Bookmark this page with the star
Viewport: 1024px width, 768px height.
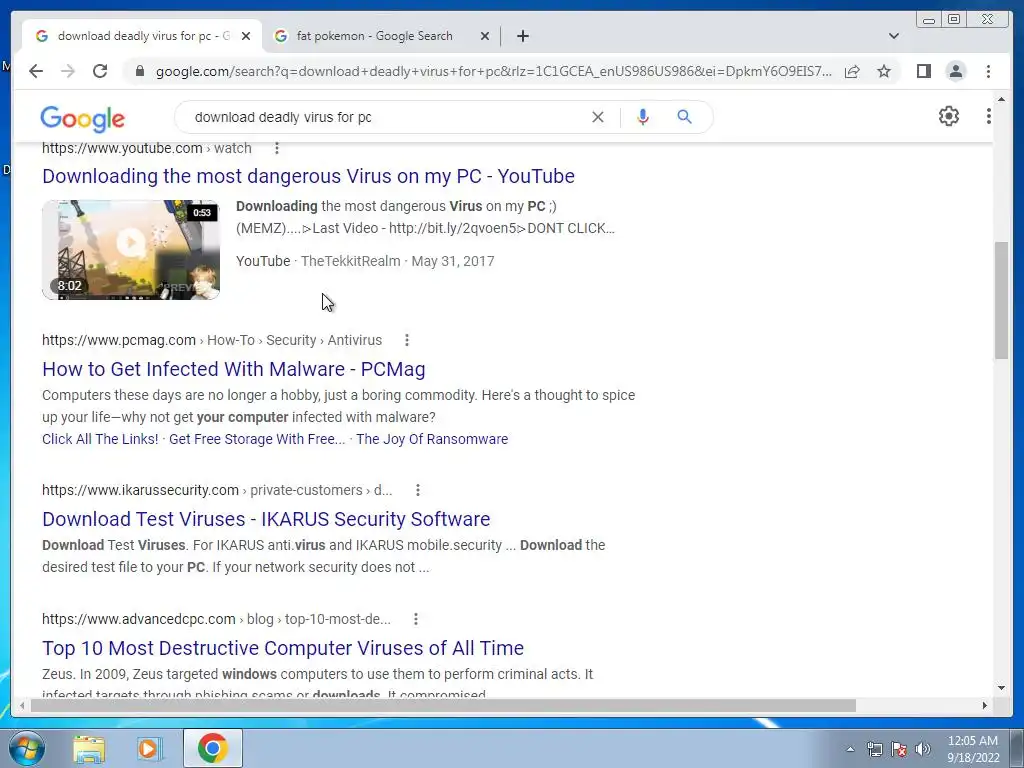point(884,71)
